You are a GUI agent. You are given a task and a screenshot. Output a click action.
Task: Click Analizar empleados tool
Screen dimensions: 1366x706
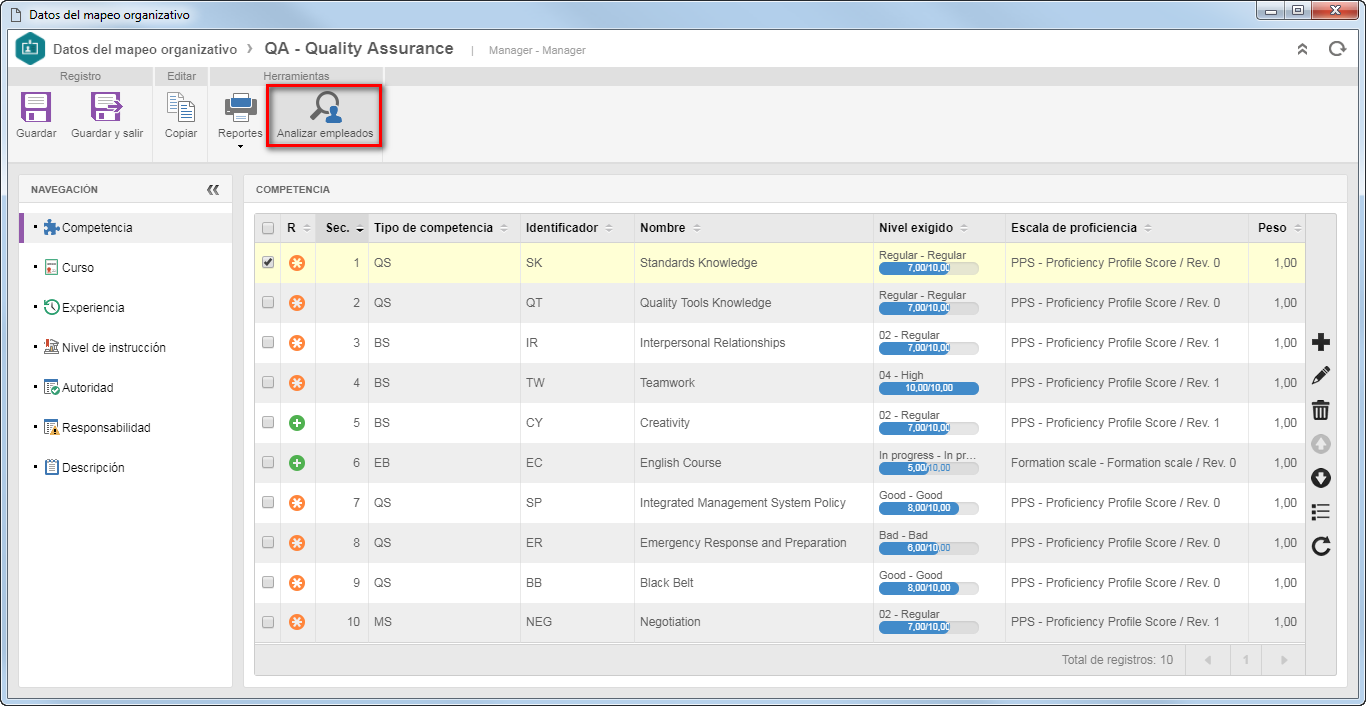(x=325, y=116)
